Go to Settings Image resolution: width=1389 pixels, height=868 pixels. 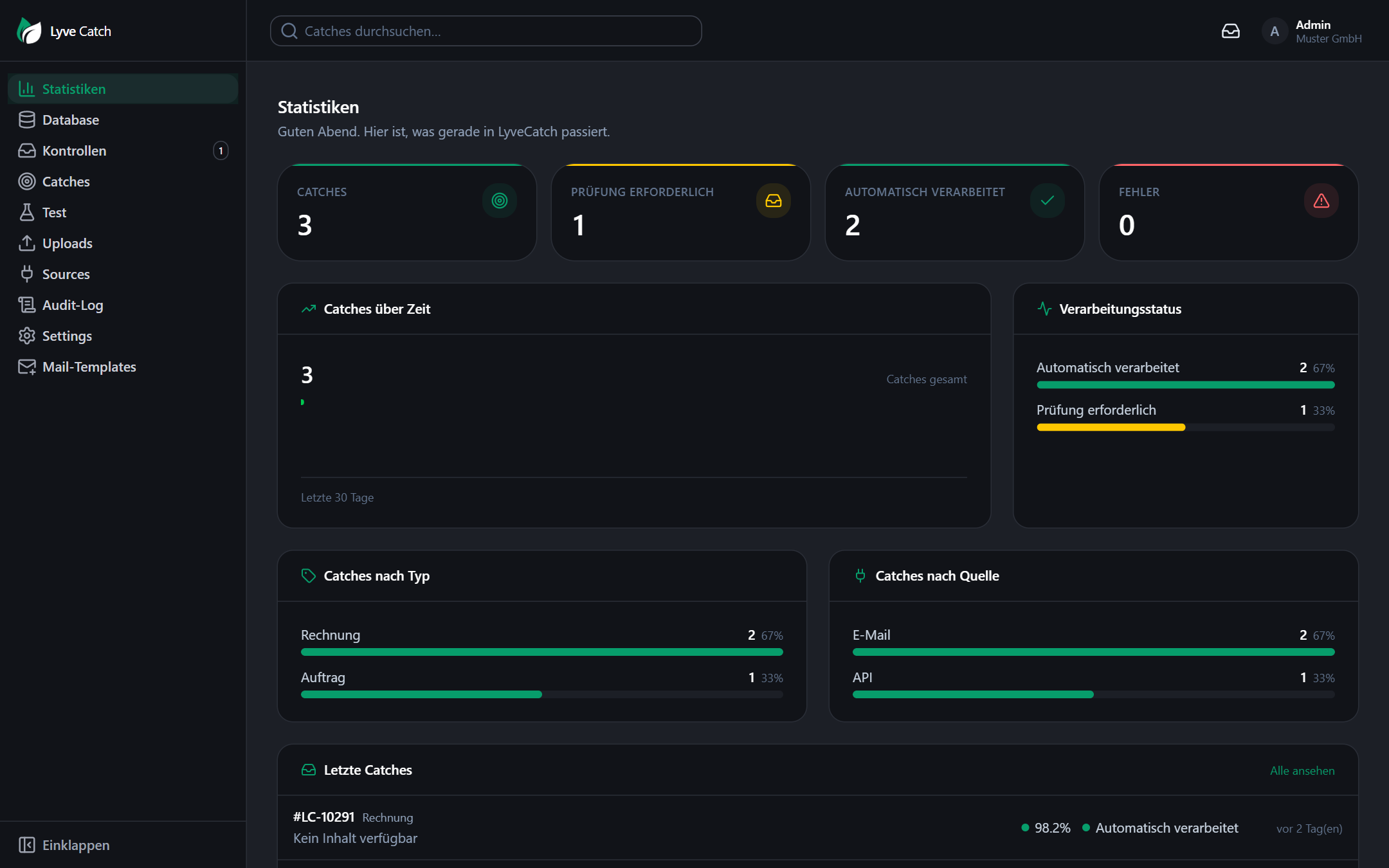click(x=123, y=336)
